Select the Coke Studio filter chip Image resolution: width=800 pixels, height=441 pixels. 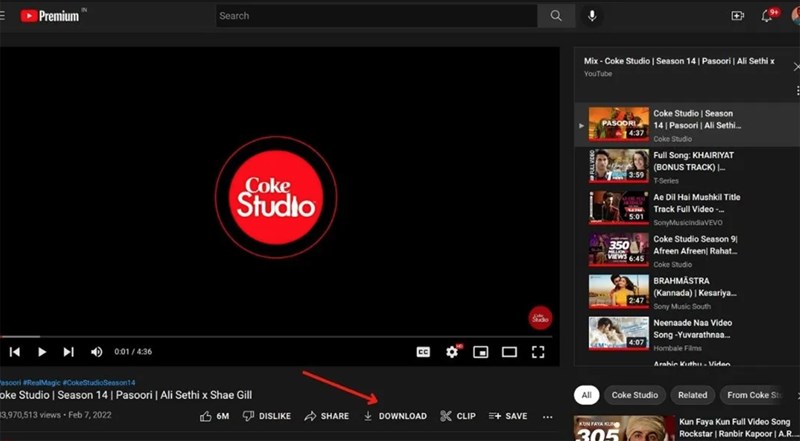pyautogui.click(x=635, y=395)
